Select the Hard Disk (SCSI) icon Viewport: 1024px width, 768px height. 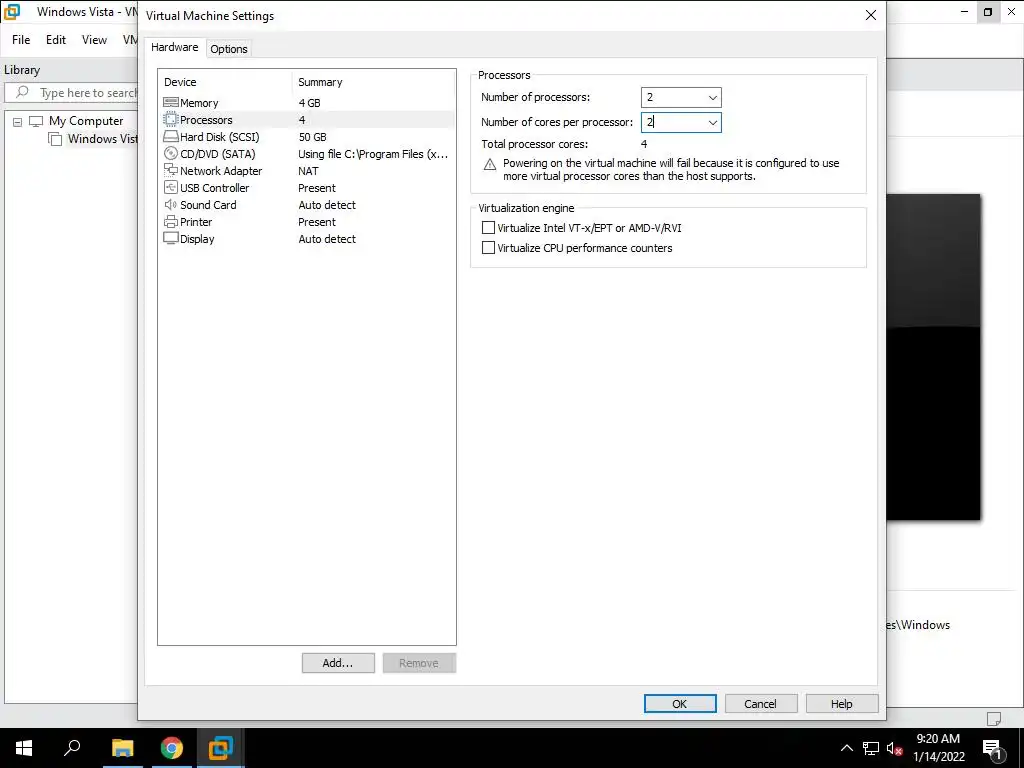coord(170,136)
